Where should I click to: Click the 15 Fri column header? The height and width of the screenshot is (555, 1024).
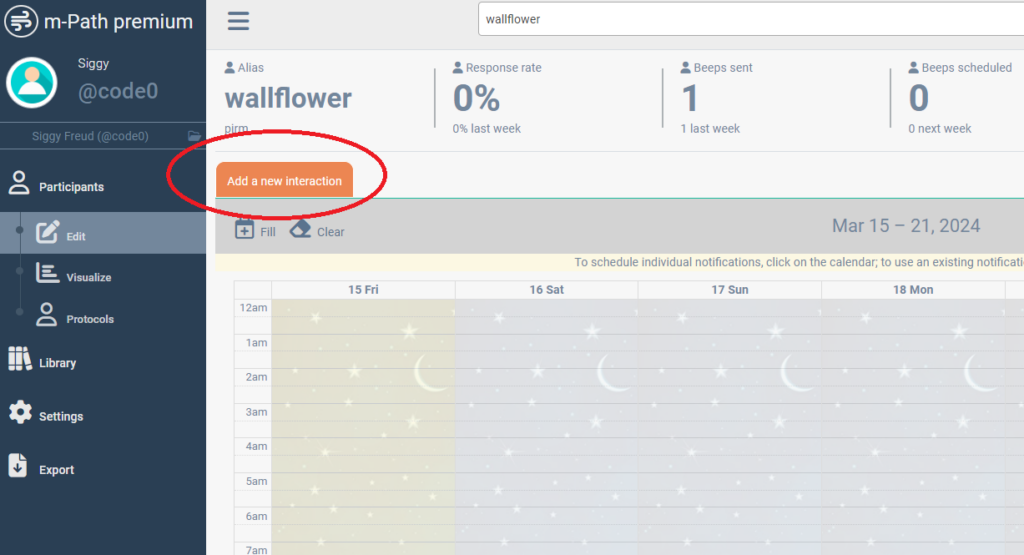pos(363,289)
